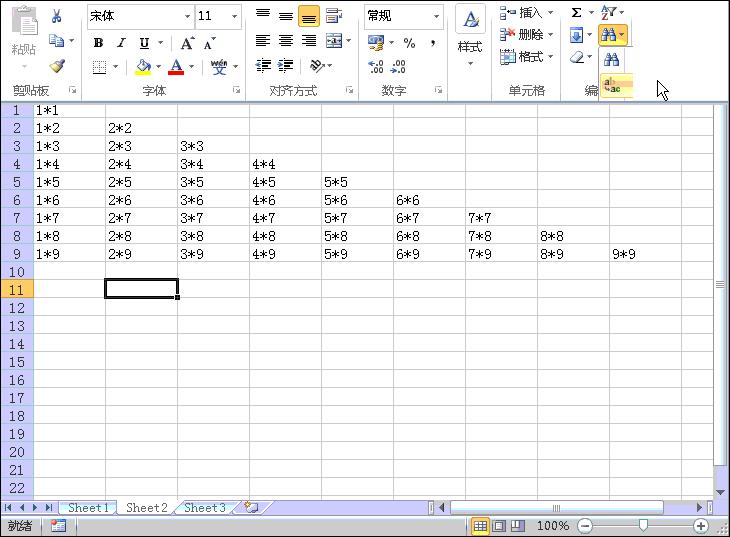The width and height of the screenshot is (730, 537).
Task: Open 数字 group dialog launcher
Action: coord(438,90)
